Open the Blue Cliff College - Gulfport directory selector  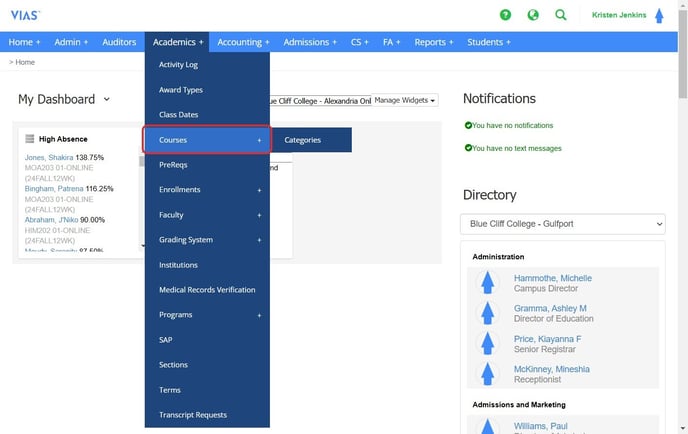click(562, 224)
